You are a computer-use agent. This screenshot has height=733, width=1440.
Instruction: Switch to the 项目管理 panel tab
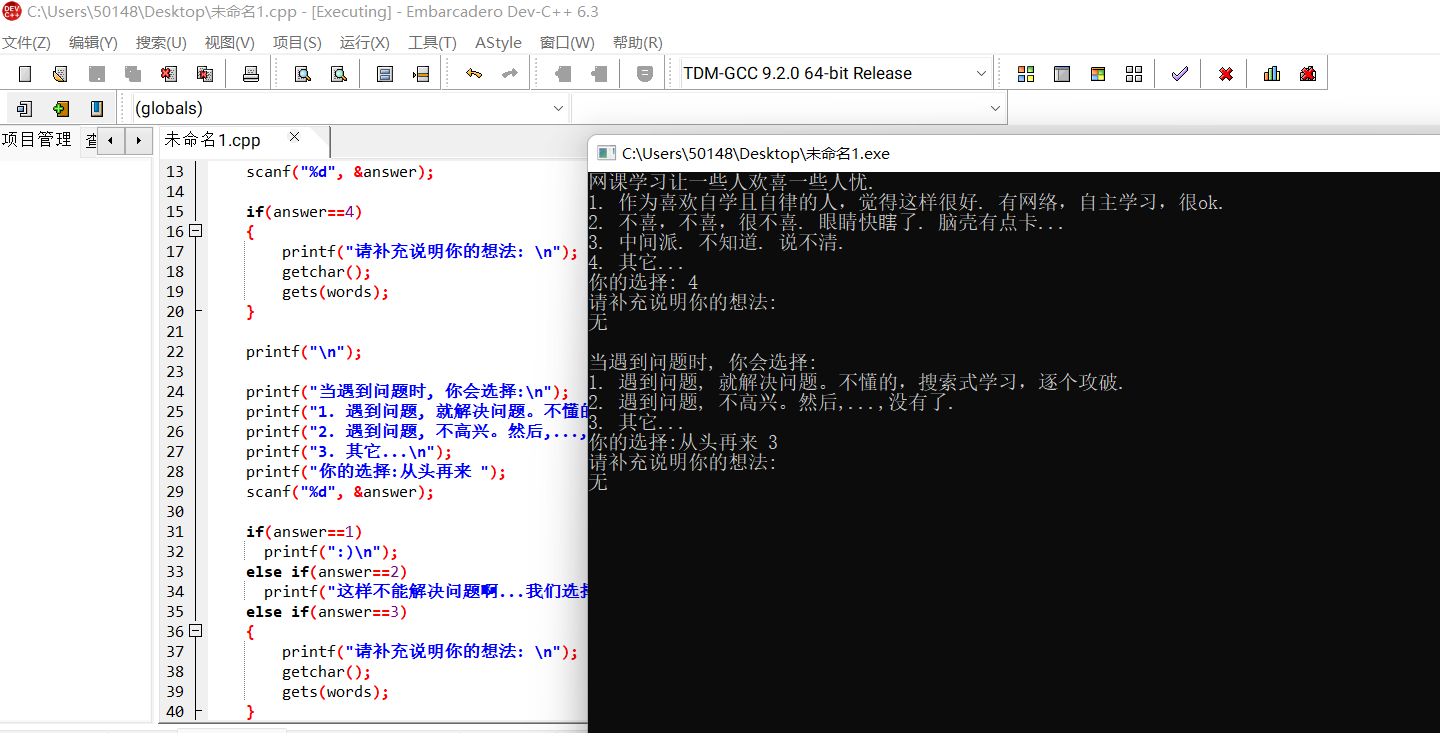coord(37,140)
